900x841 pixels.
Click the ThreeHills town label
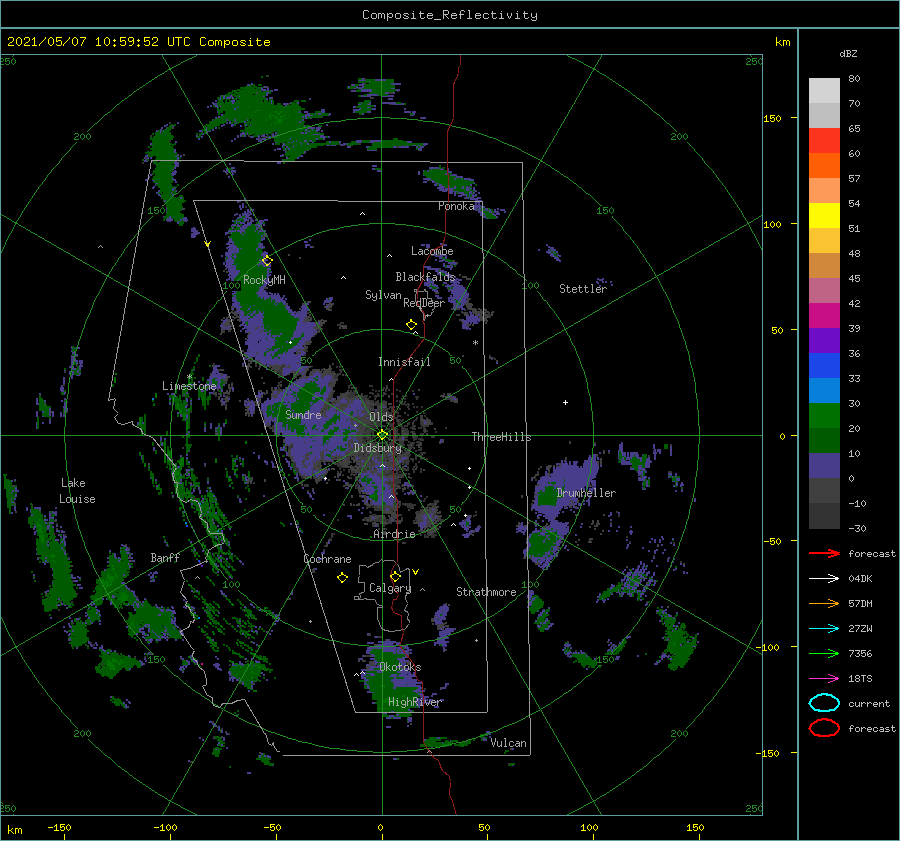pos(501,437)
